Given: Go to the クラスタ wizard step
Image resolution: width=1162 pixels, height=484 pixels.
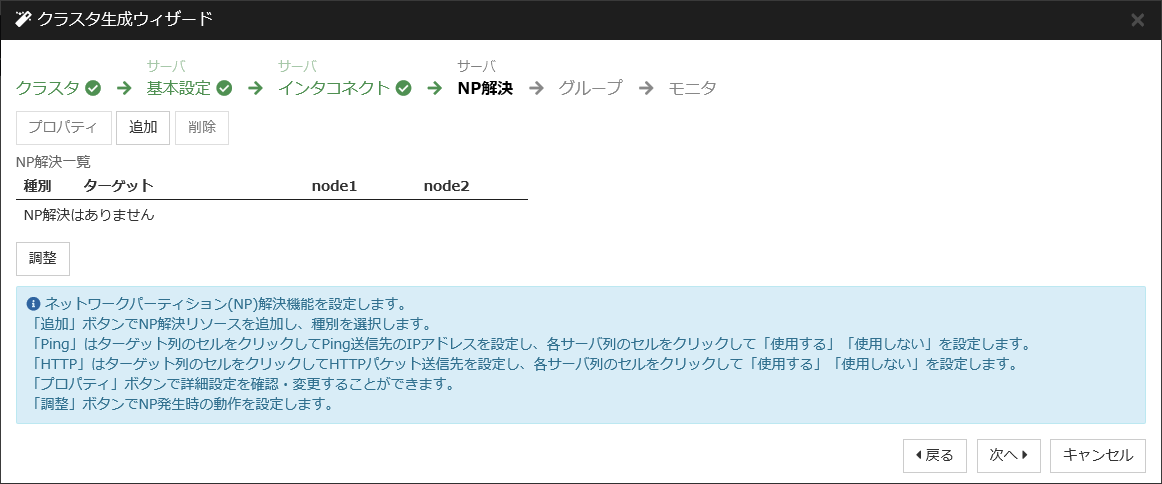Looking at the screenshot, I should pyautogui.click(x=48, y=88).
